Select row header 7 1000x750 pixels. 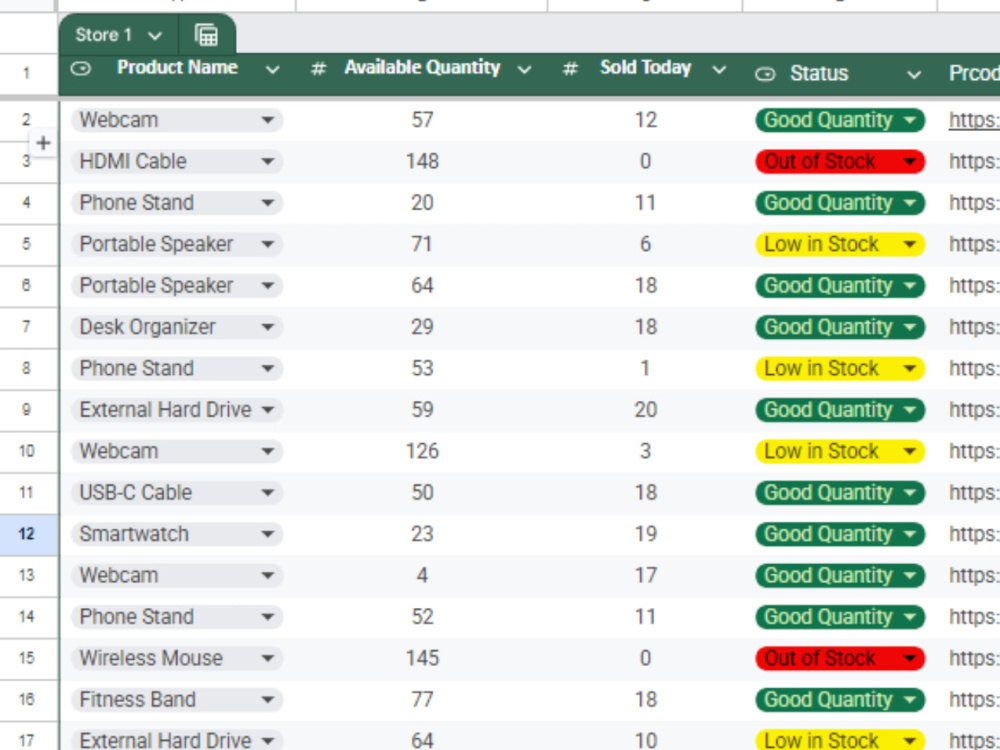pyautogui.click(x=28, y=327)
